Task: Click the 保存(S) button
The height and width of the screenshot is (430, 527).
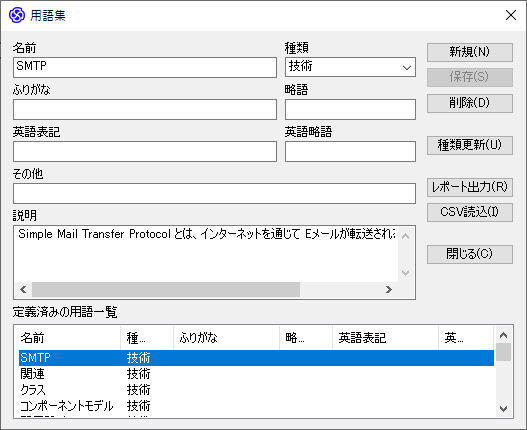Action: (x=470, y=77)
